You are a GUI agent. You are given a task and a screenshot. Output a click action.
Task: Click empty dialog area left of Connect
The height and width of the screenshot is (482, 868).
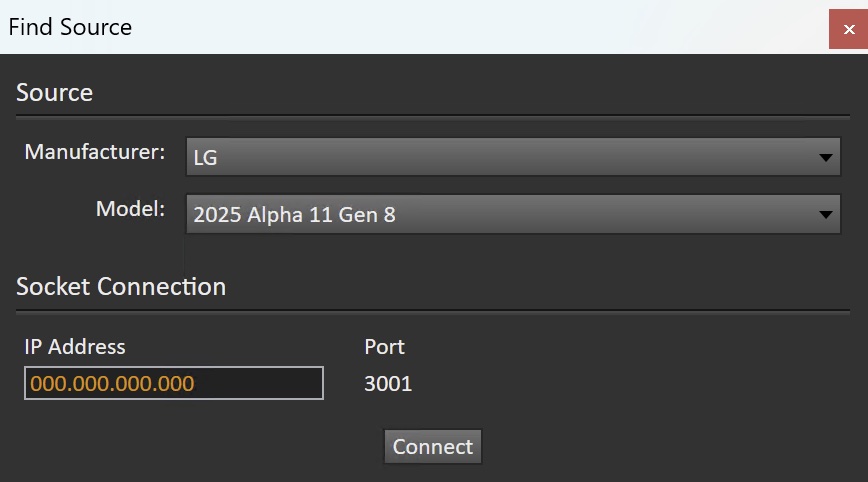click(x=200, y=446)
